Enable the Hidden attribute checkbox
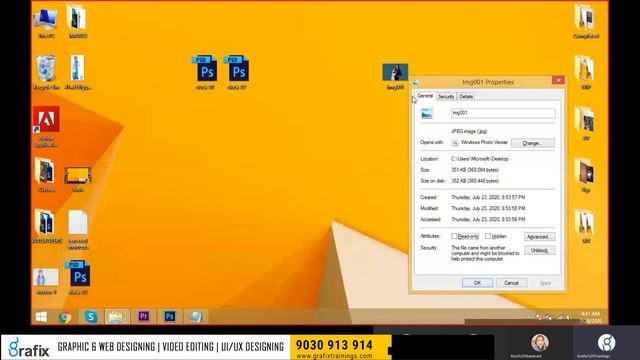The image size is (640, 360). point(488,236)
